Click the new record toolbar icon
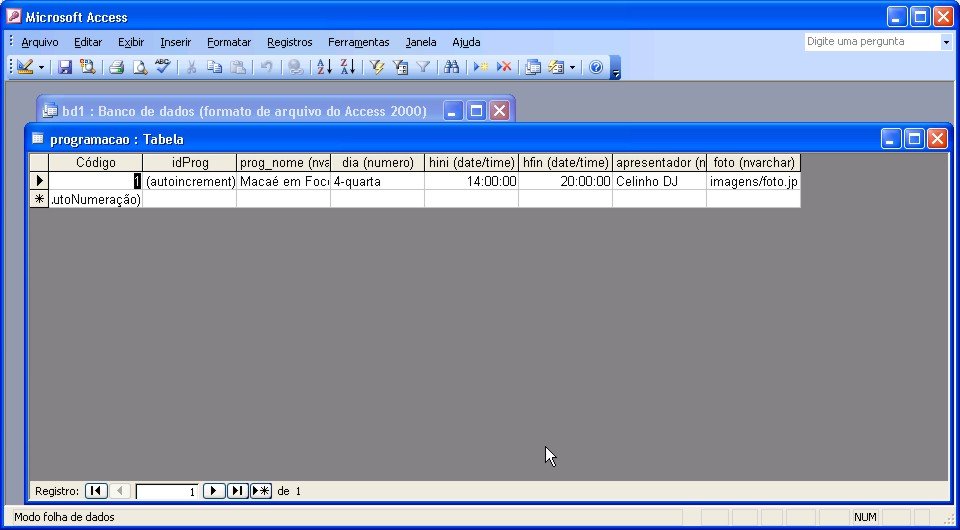 pyautogui.click(x=481, y=67)
